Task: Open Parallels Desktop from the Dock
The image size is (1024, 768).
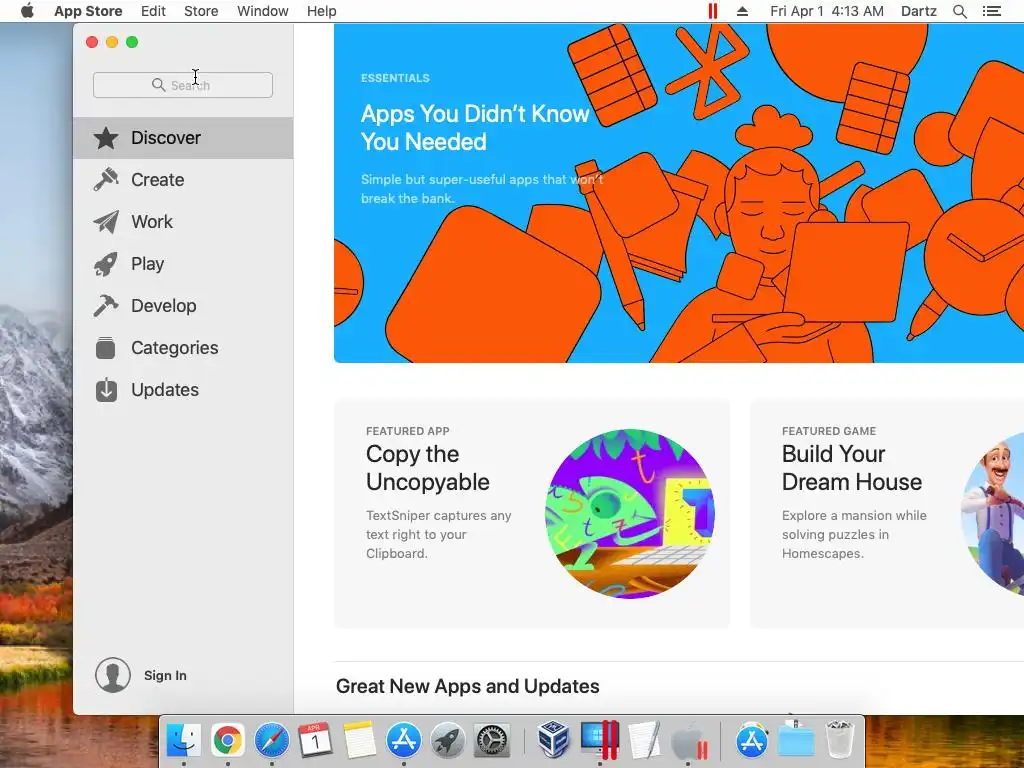Action: (599, 740)
